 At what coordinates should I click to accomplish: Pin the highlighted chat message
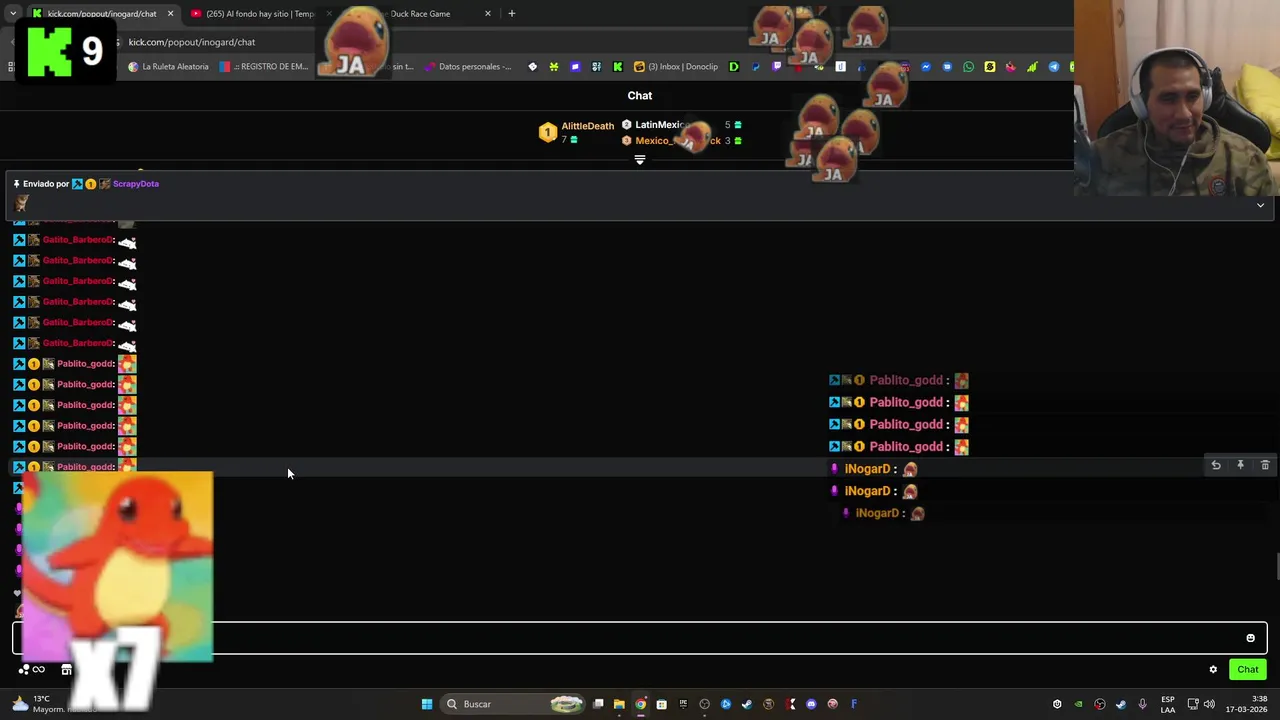1240,466
